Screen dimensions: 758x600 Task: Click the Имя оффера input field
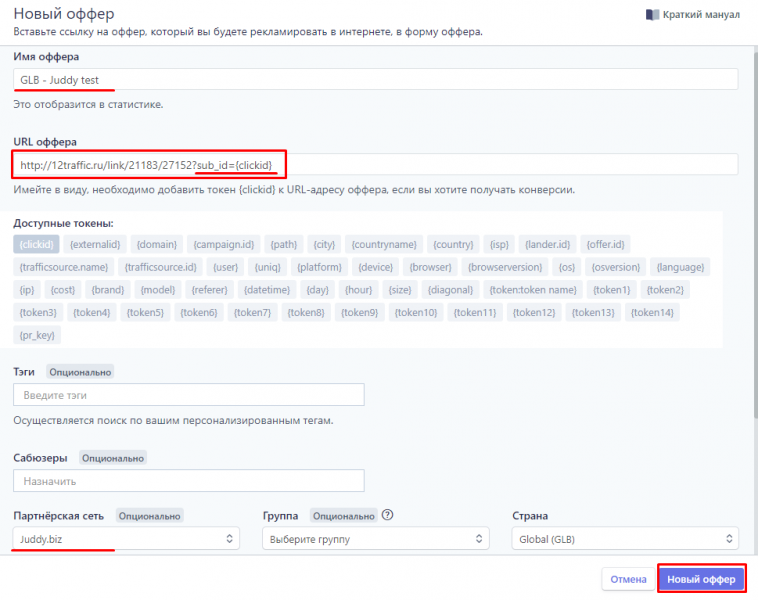pos(376,79)
